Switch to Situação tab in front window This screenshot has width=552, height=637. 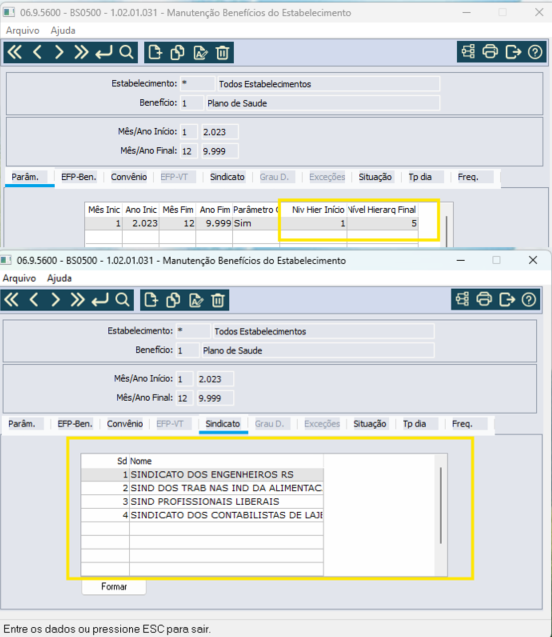370,424
